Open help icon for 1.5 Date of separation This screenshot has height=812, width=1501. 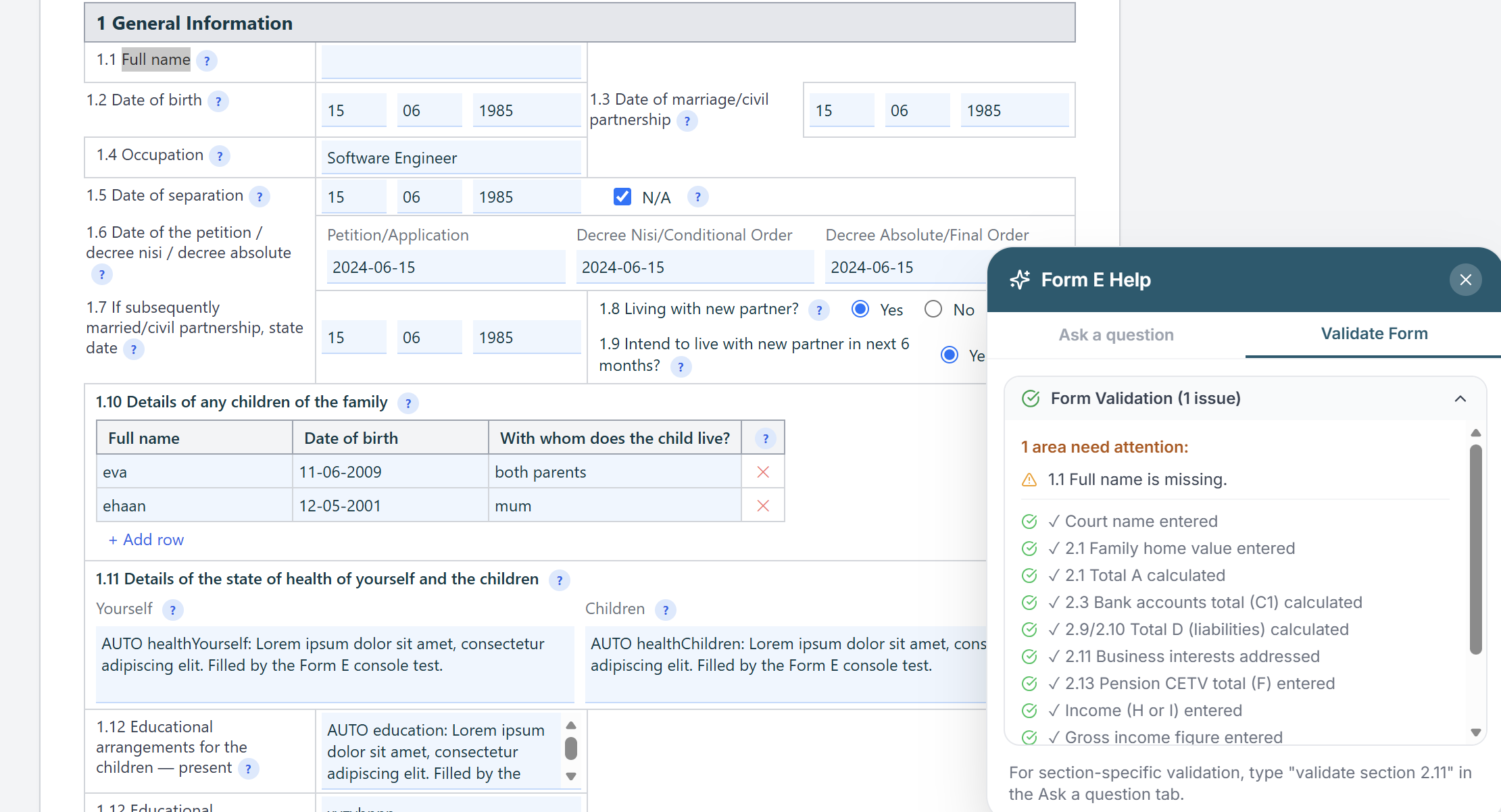point(260,197)
